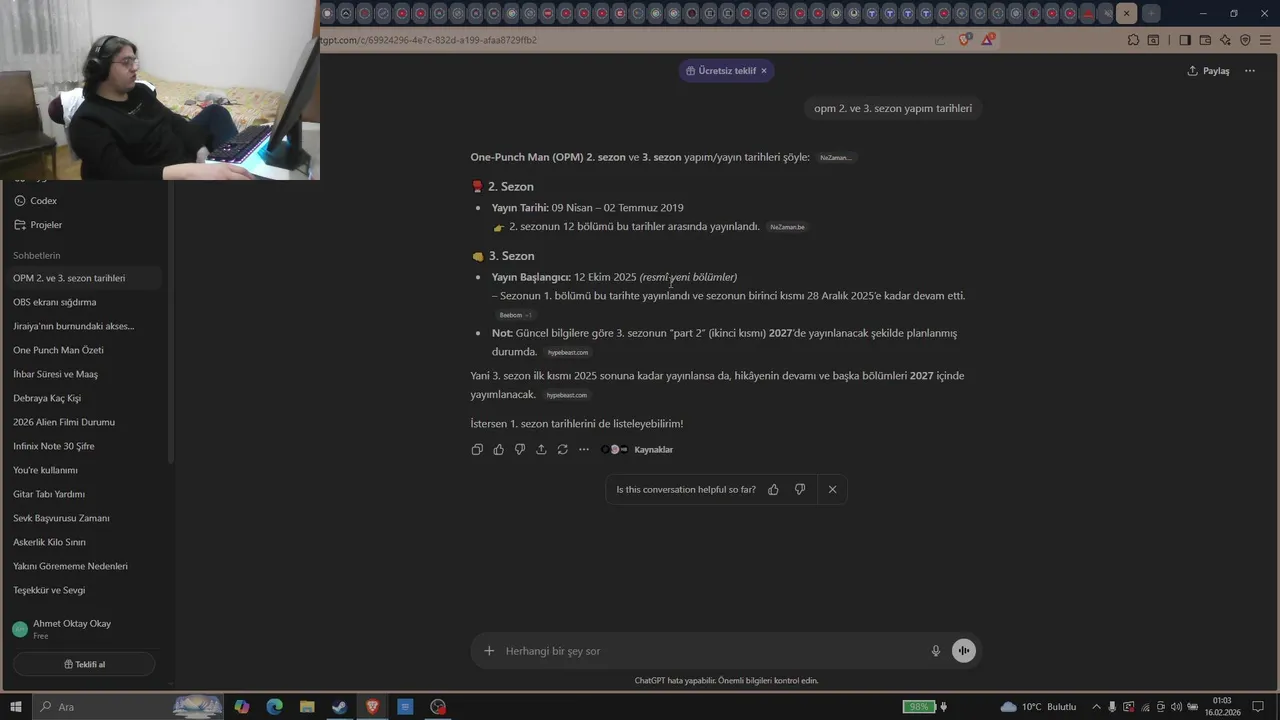Close the active browser tab
This screenshot has width=1280, height=720.
tap(1127, 13)
